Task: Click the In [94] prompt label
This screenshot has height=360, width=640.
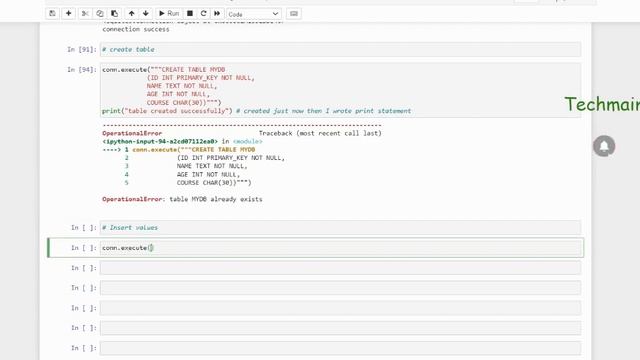Action: tap(82, 70)
